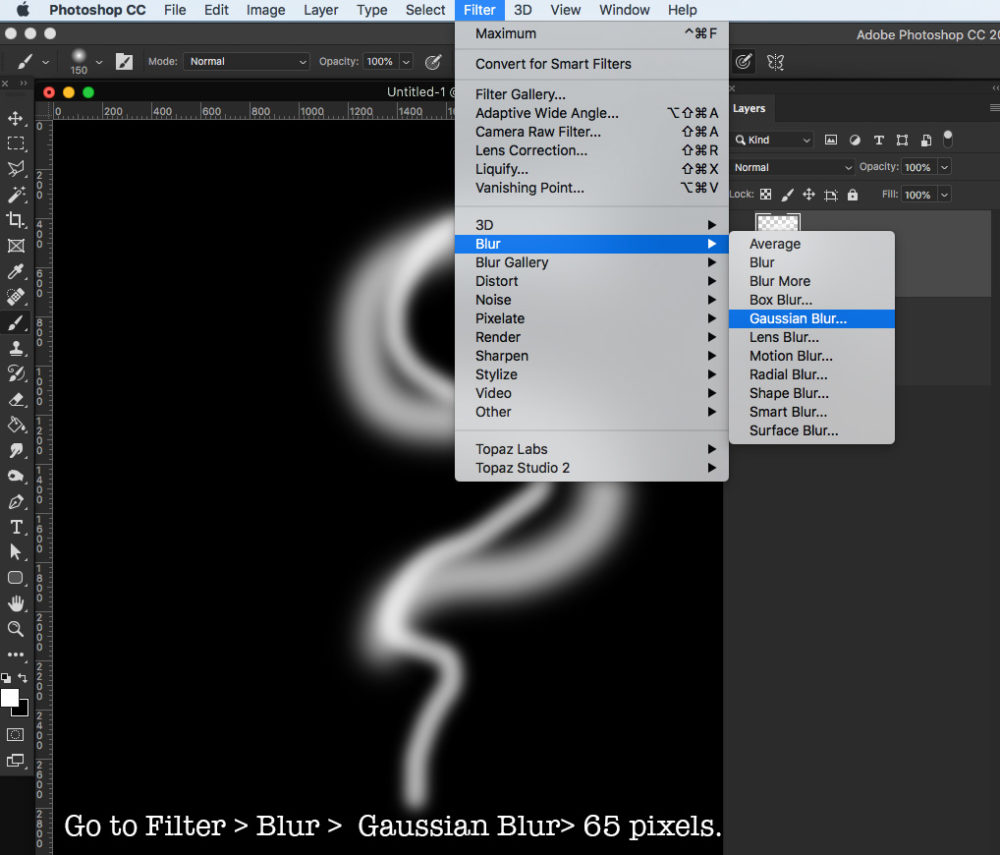Select the History Brush tool
The height and width of the screenshot is (855, 1000).
(x=15, y=374)
